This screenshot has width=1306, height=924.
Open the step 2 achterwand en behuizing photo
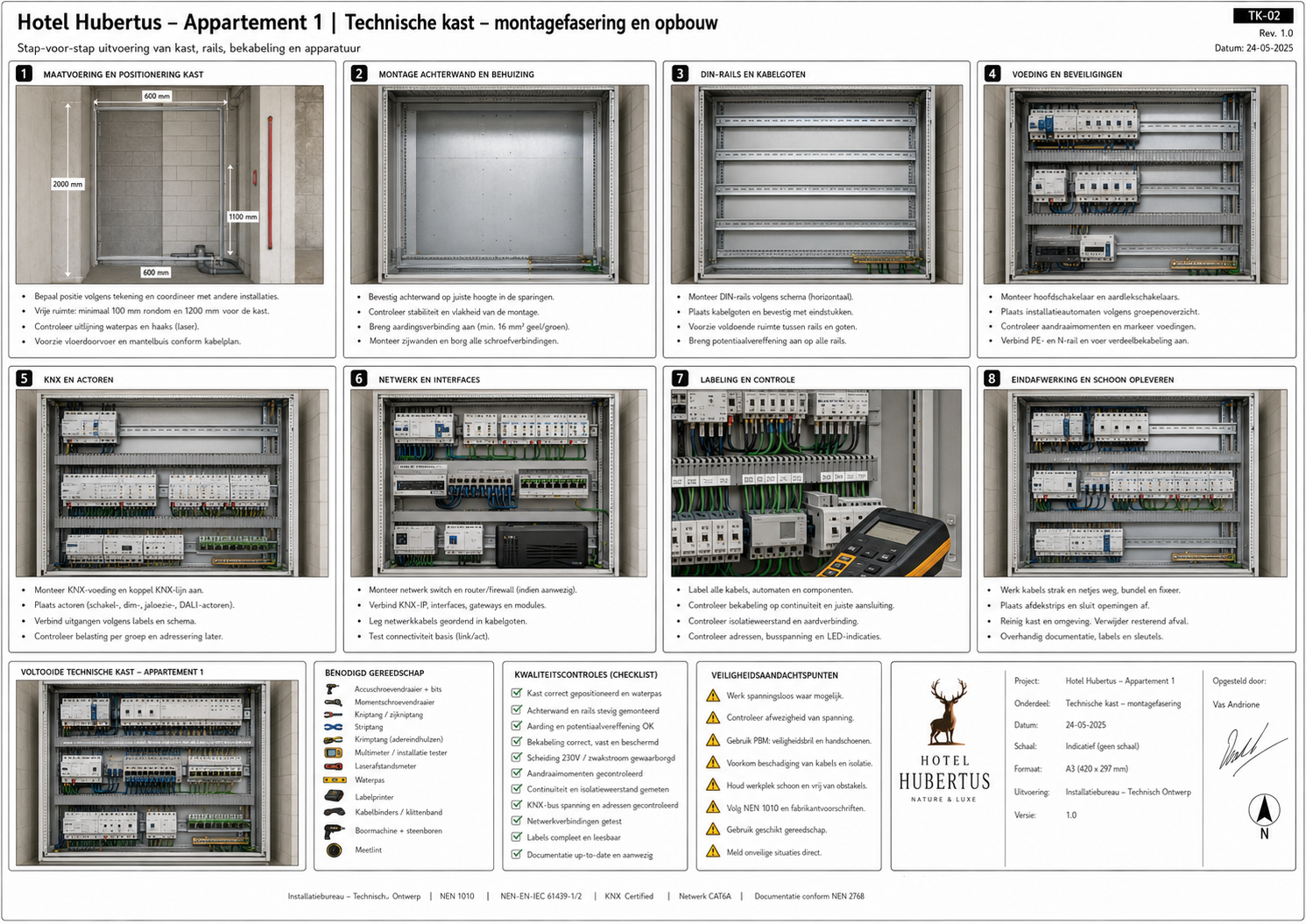click(499, 184)
